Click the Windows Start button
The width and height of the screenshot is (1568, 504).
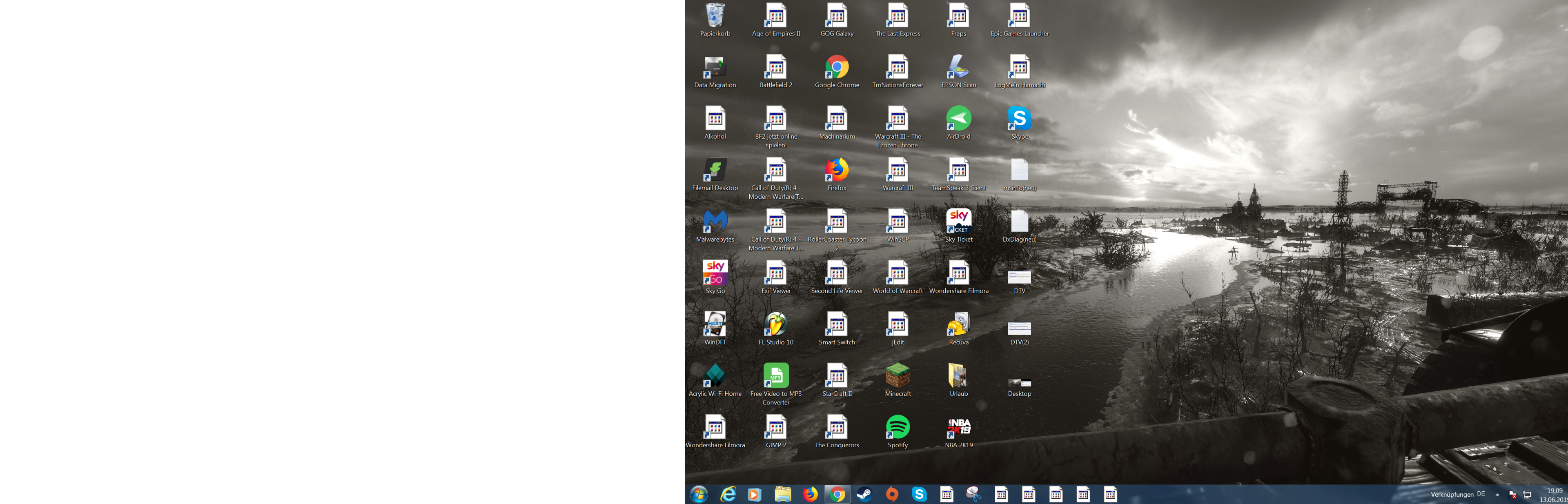tap(699, 494)
